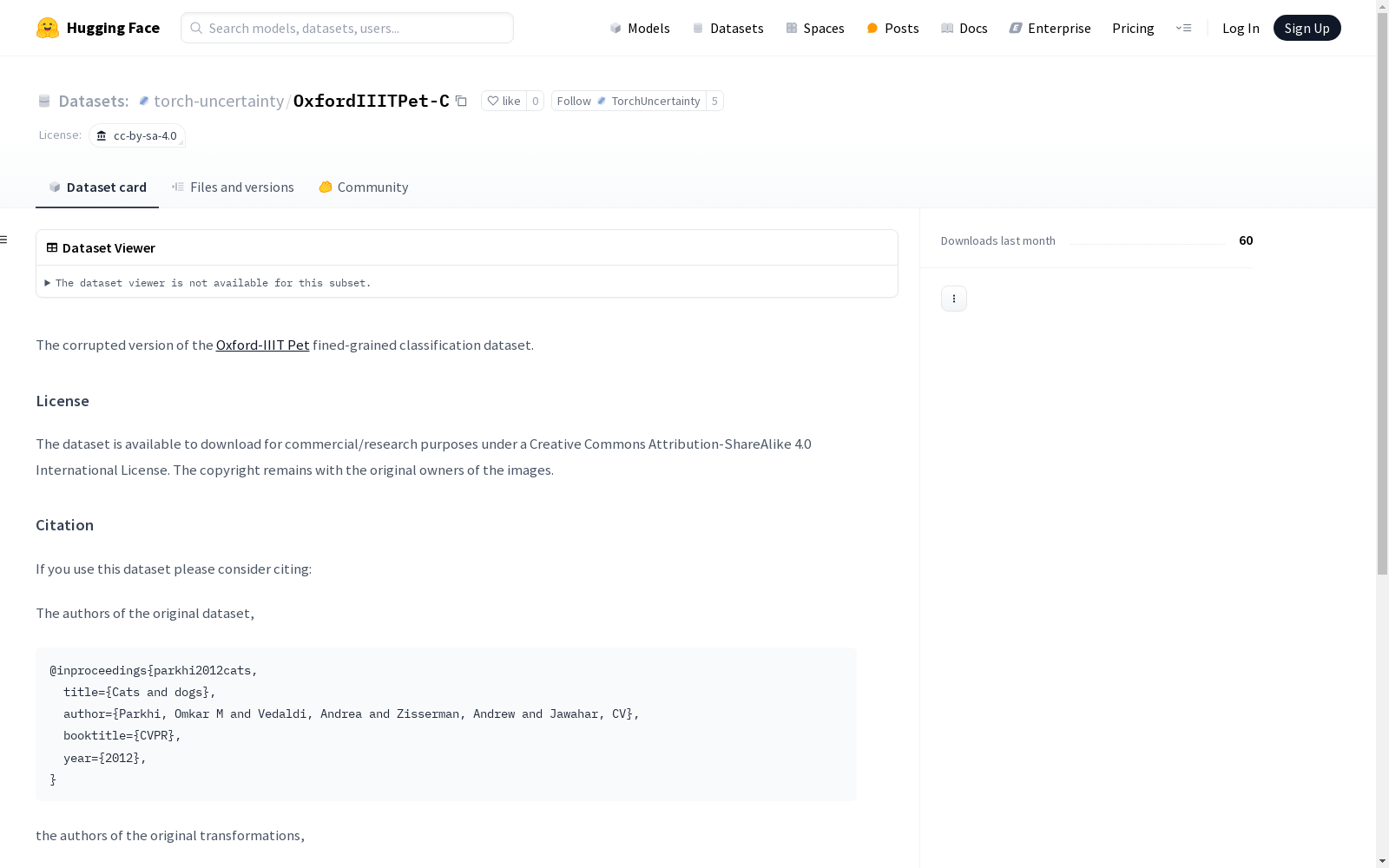
Task: Click the Citation heading
Action: pyautogui.click(x=64, y=524)
